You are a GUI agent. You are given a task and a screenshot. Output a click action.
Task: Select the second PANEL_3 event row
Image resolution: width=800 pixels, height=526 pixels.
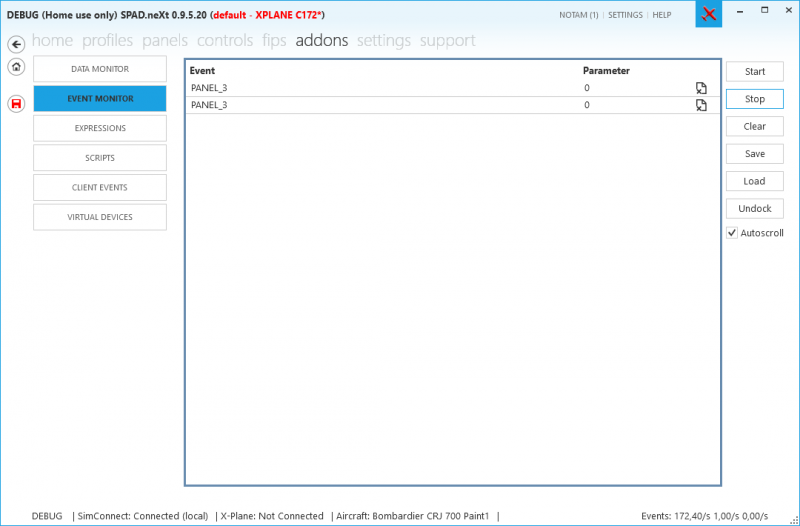(453, 105)
